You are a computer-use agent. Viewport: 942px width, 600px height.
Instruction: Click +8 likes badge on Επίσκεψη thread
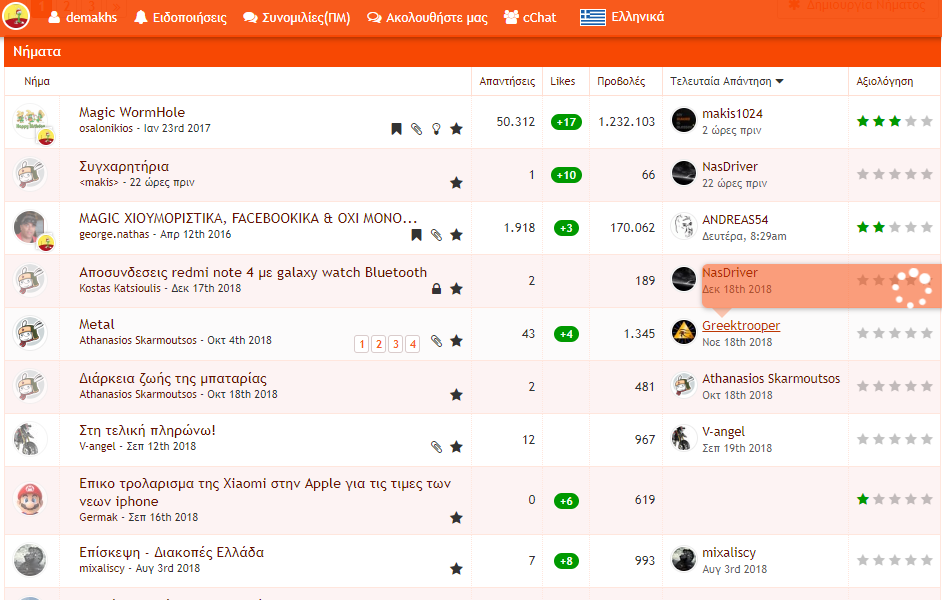click(567, 561)
